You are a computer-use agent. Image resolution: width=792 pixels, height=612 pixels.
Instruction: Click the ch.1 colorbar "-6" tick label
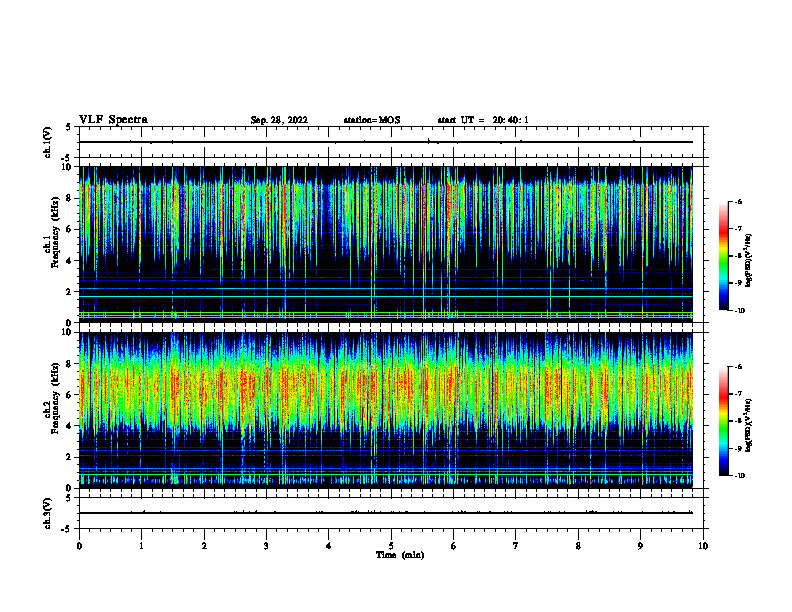(x=738, y=202)
